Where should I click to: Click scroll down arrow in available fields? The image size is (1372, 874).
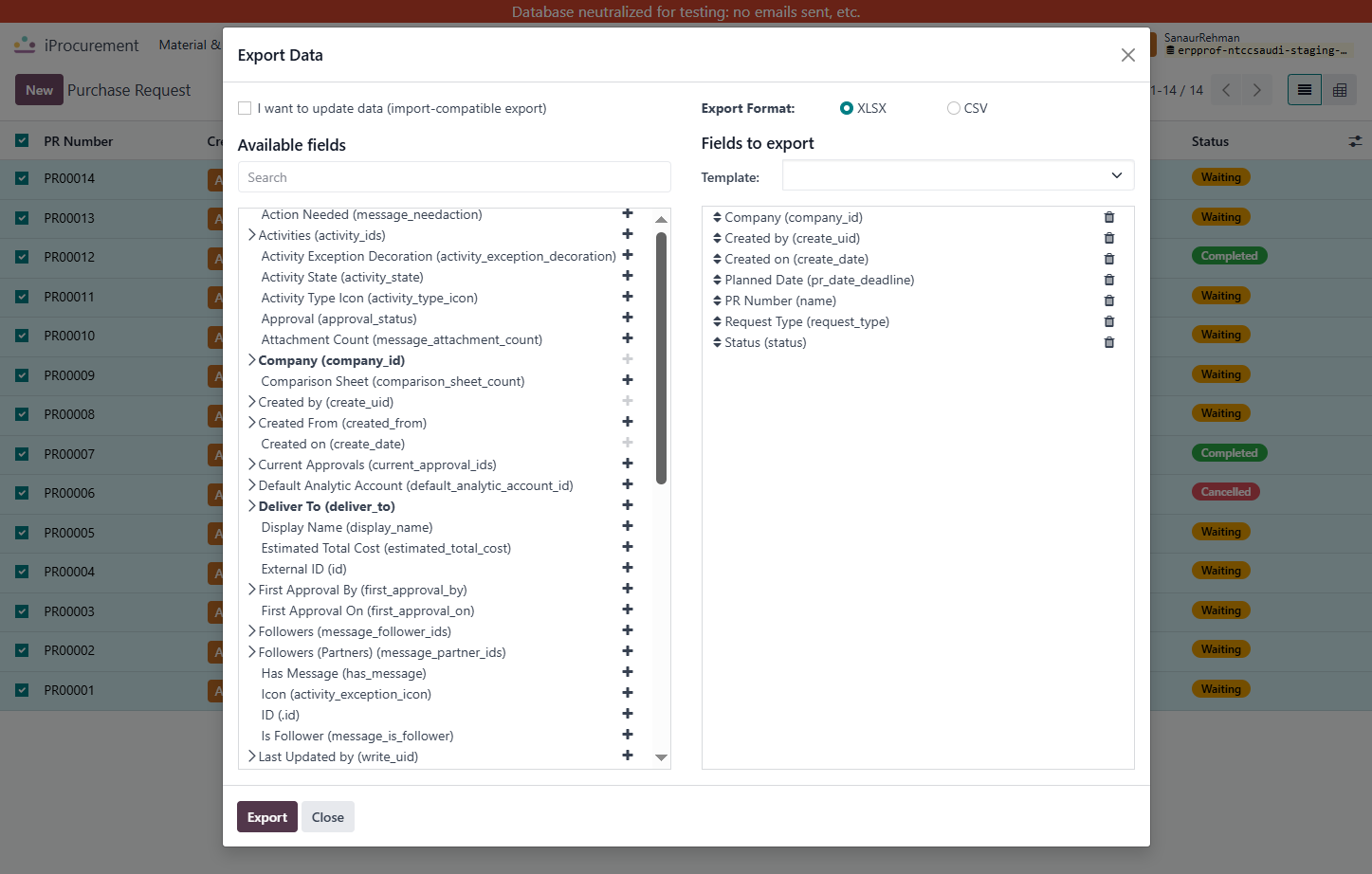(661, 757)
